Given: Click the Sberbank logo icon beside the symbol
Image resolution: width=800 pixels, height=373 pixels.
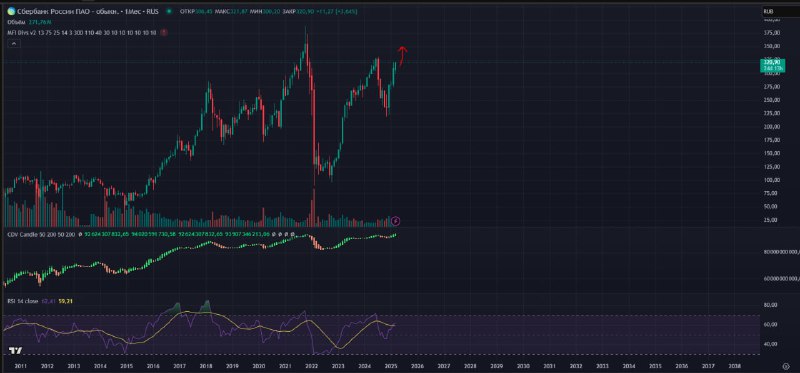Looking at the screenshot, I should click(x=11, y=11).
